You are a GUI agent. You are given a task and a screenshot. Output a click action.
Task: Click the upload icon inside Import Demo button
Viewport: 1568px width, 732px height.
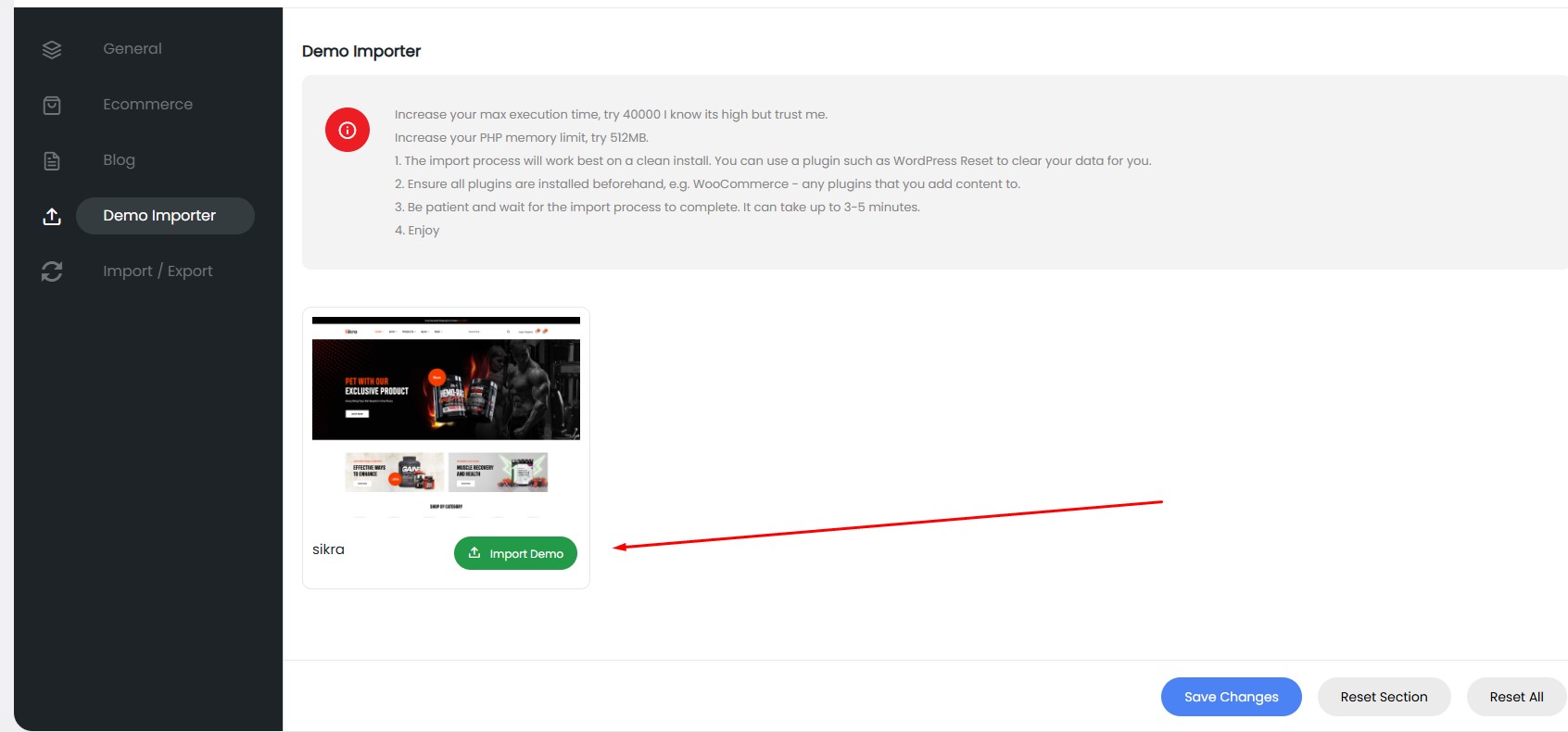474,553
